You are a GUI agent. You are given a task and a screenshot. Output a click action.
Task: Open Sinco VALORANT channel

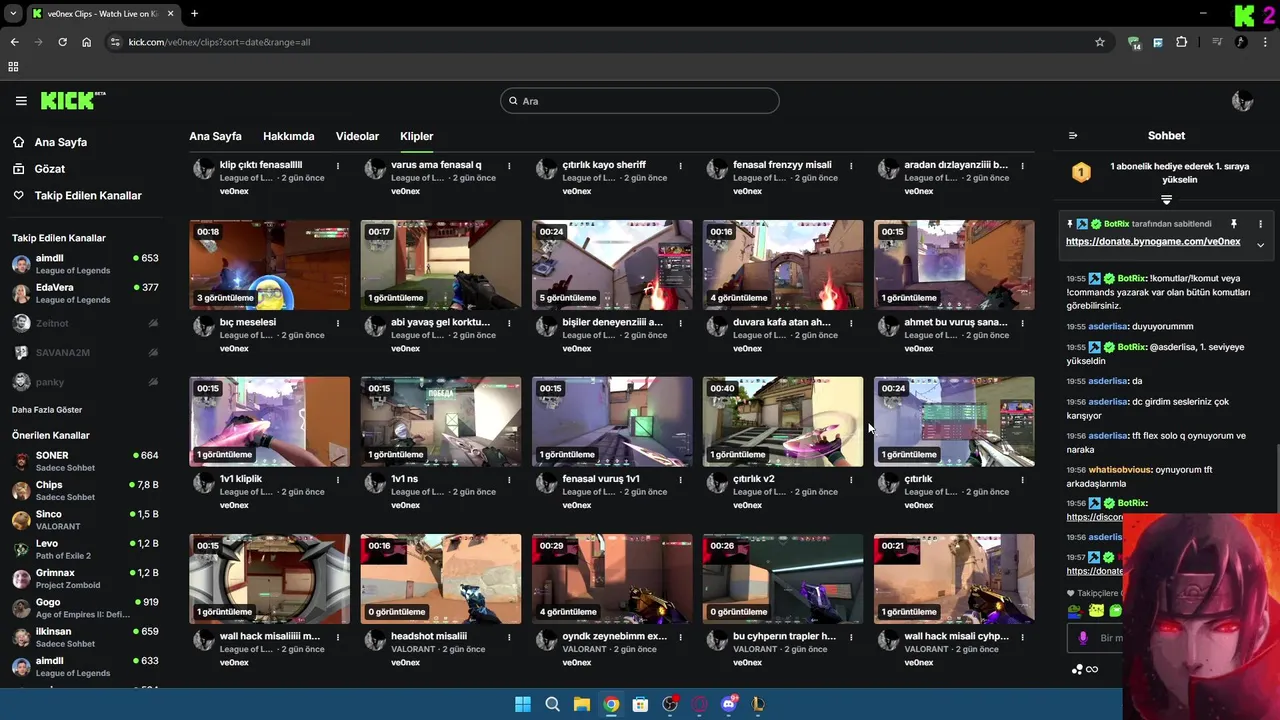point(85,520)
